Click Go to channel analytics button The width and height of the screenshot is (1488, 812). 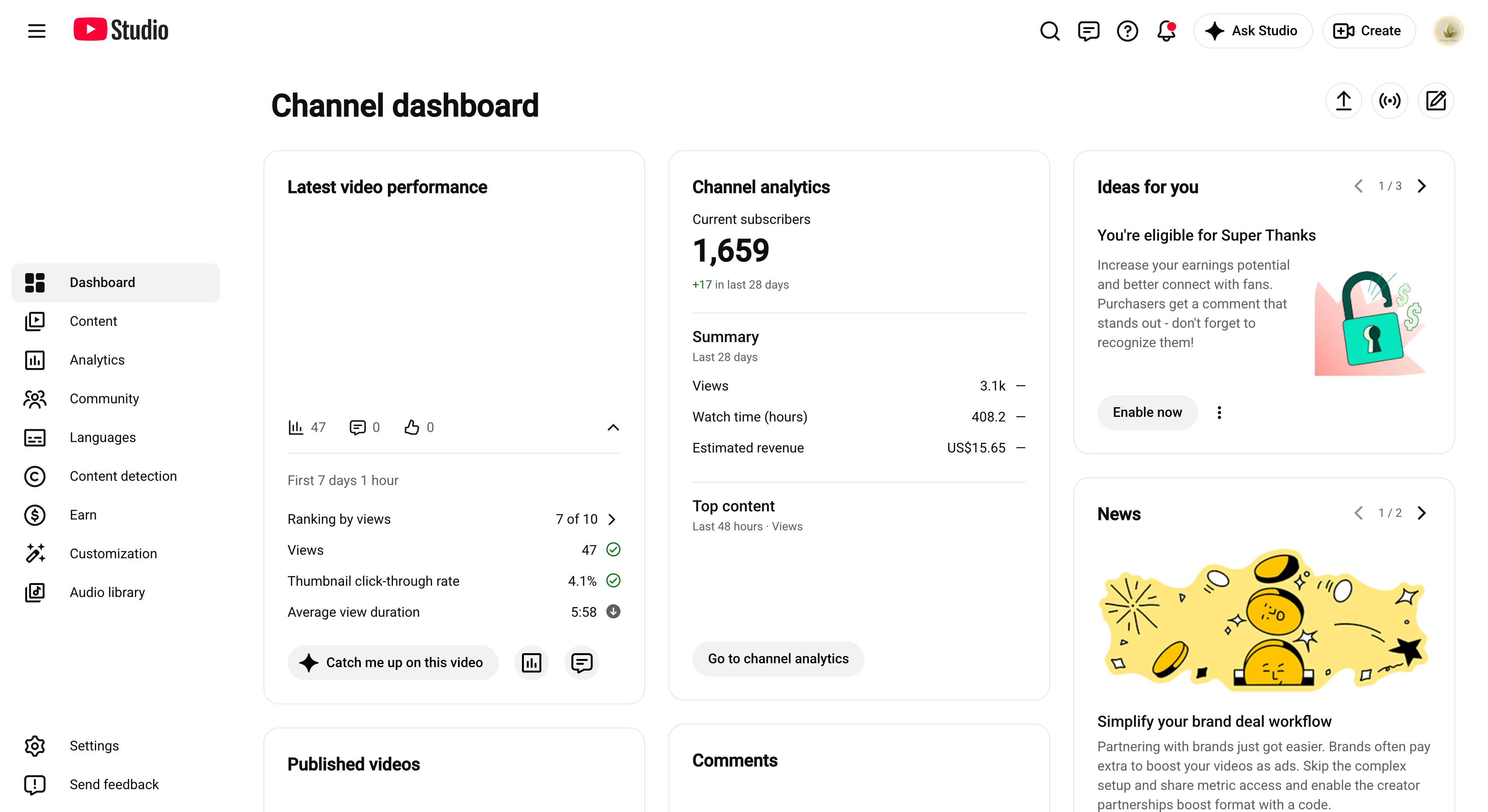778,658
